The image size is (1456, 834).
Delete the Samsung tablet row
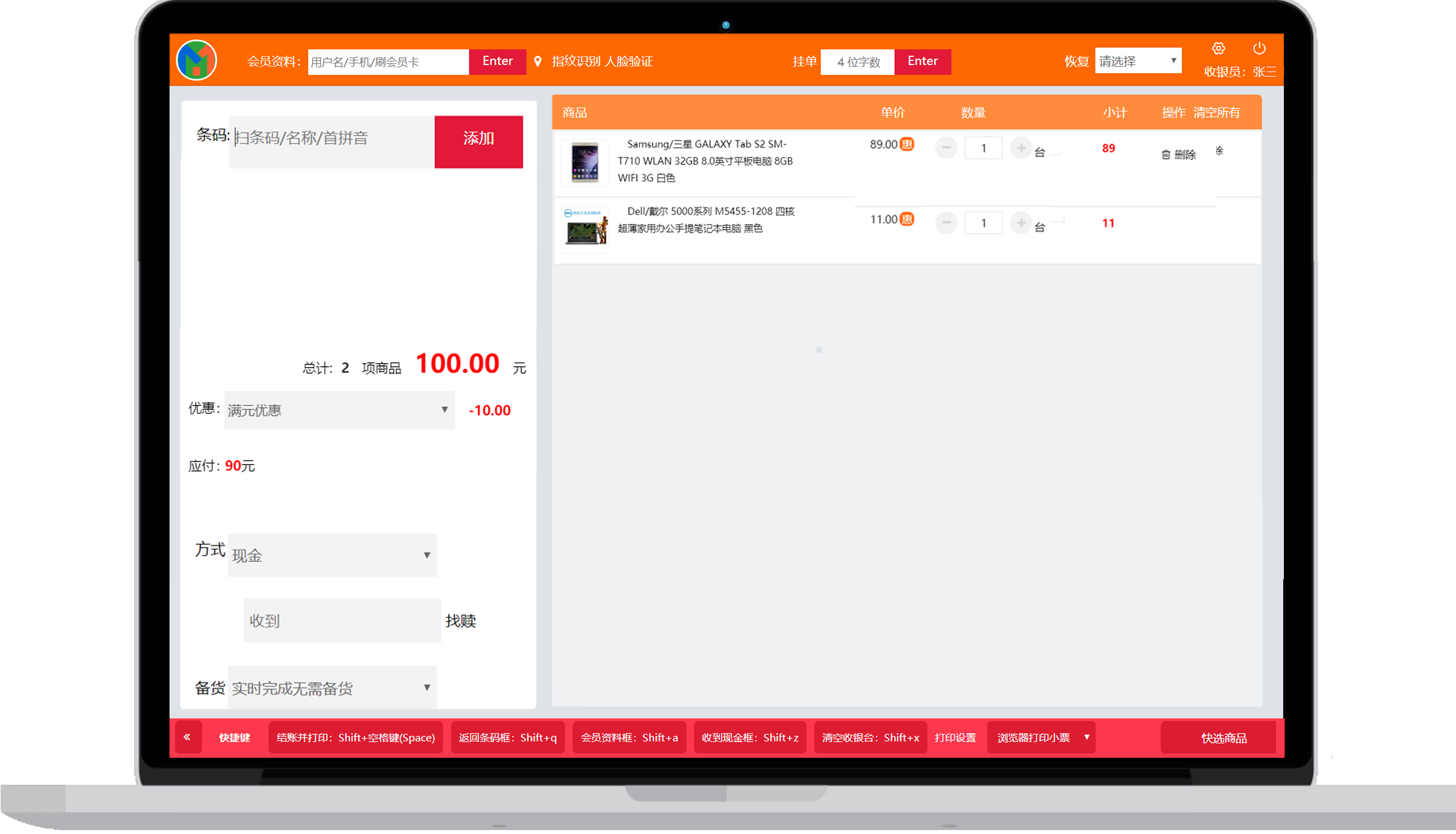[x=1179, y=154]
